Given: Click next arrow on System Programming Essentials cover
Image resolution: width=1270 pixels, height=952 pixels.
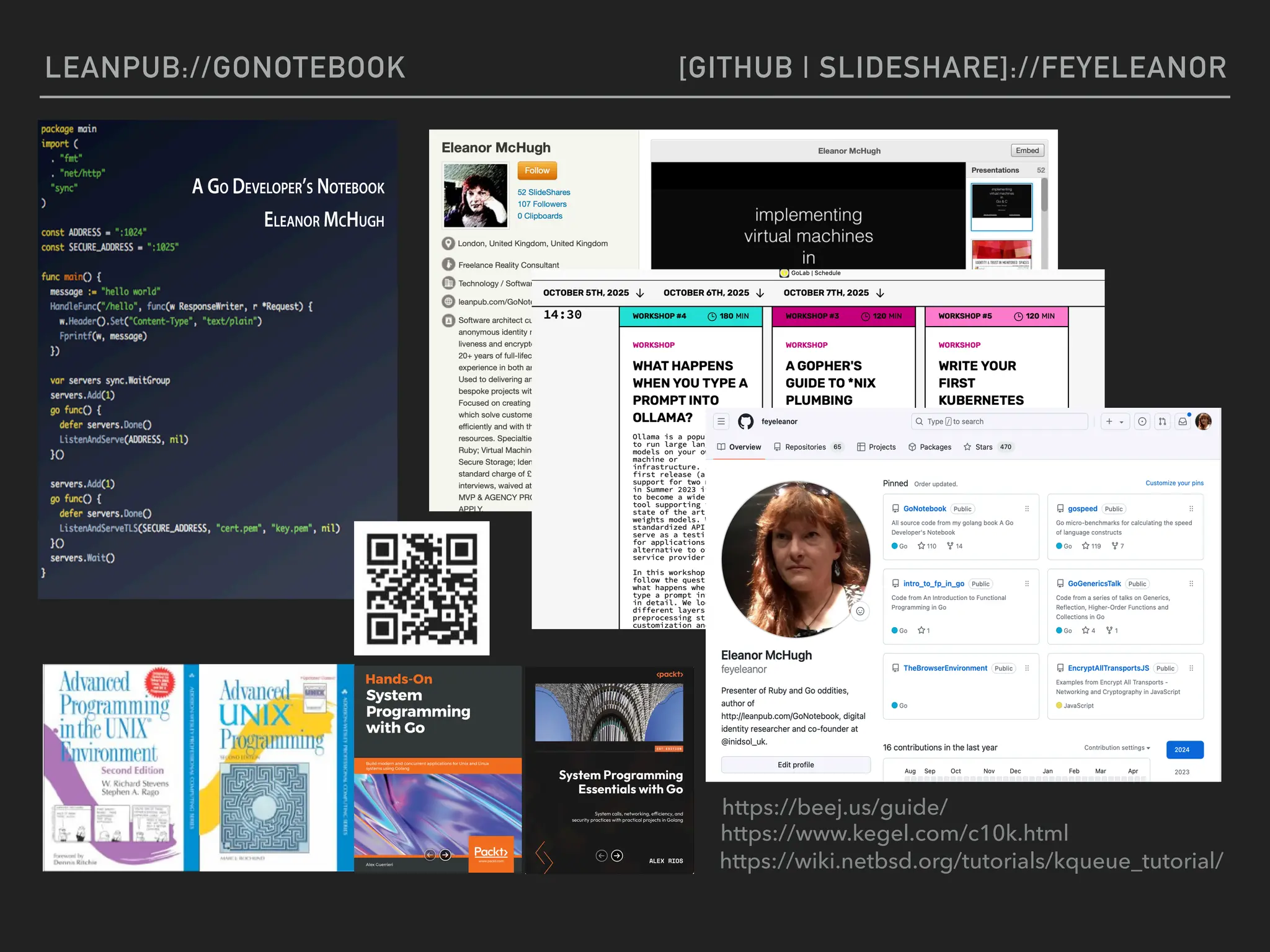Looking at the screenshot, I should pos(617,856).
